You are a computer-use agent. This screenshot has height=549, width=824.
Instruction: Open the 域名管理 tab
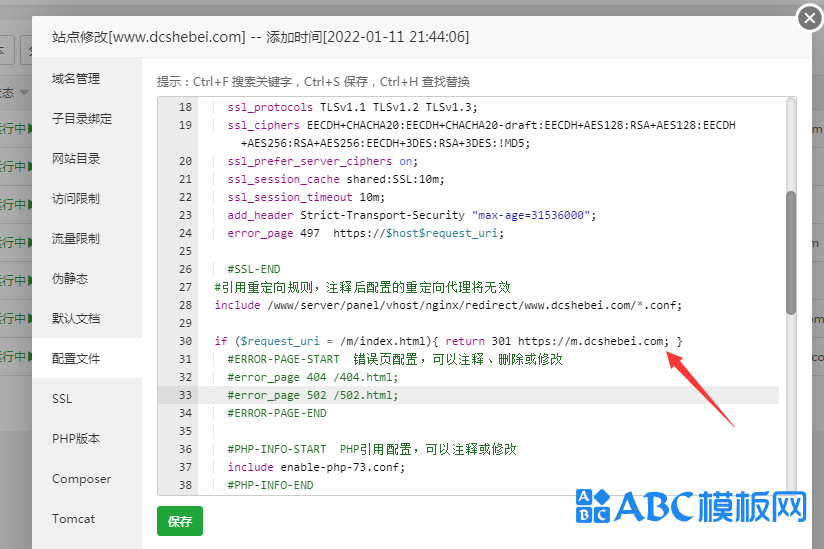[x=76, y=79]
